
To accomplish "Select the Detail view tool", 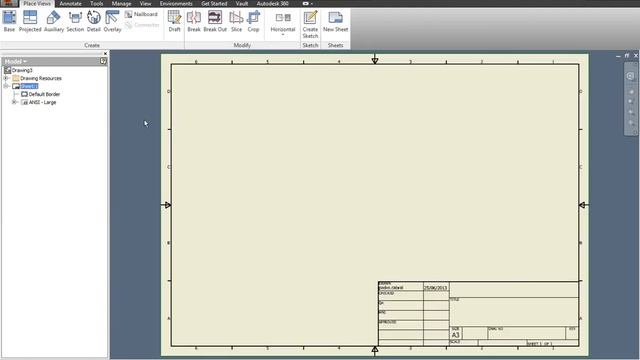I will [x=93, y=22].
